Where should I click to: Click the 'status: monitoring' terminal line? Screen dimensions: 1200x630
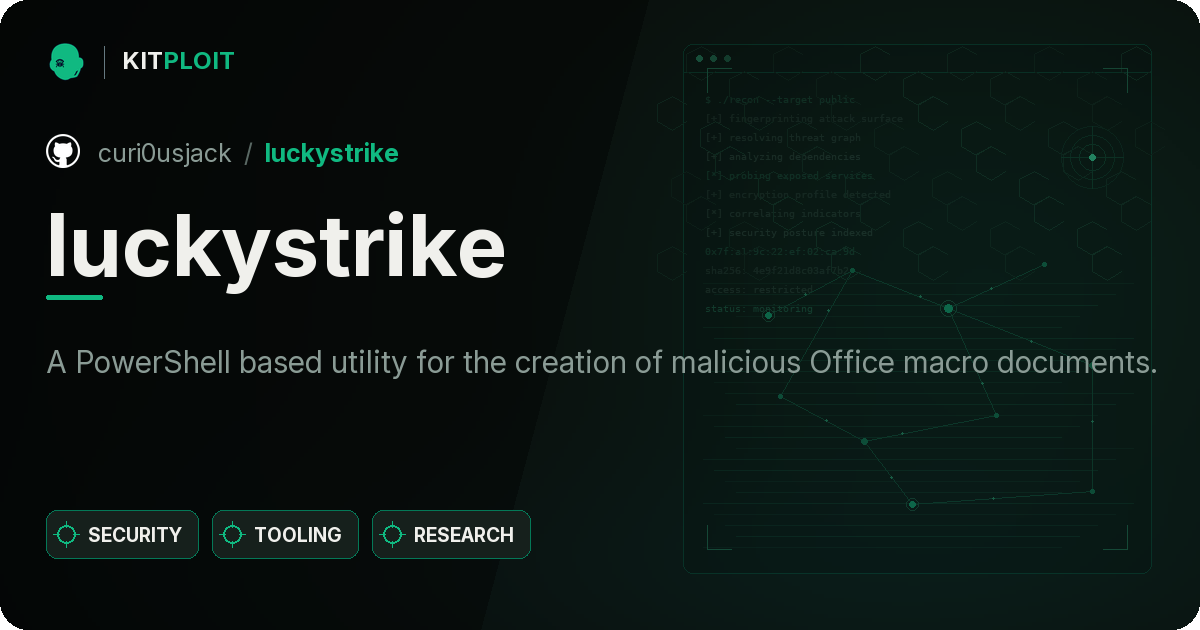tap(759, 309)
